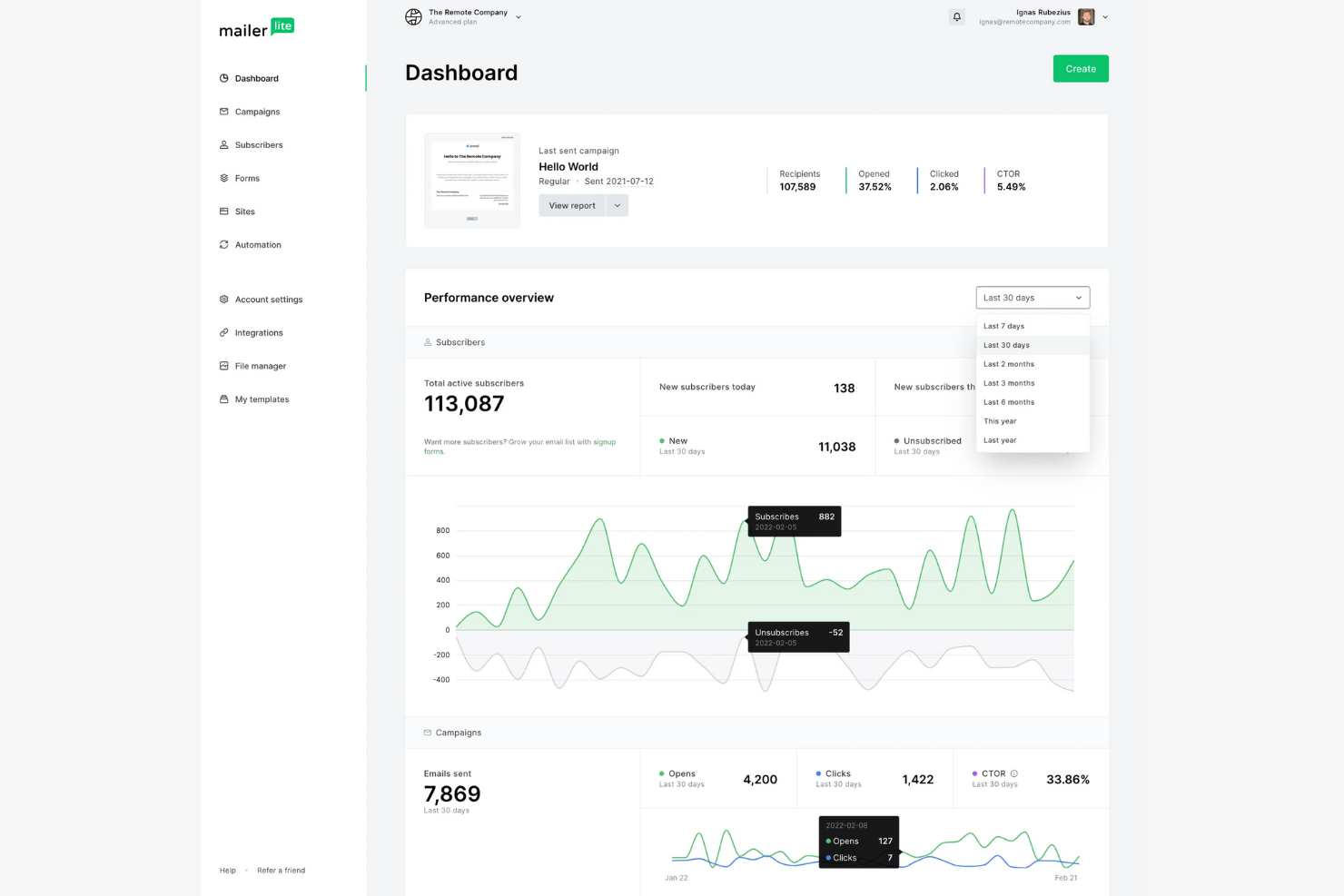Select the Subscribers sidebar icon
This screenshot has height=896, width=1344.
223,144
